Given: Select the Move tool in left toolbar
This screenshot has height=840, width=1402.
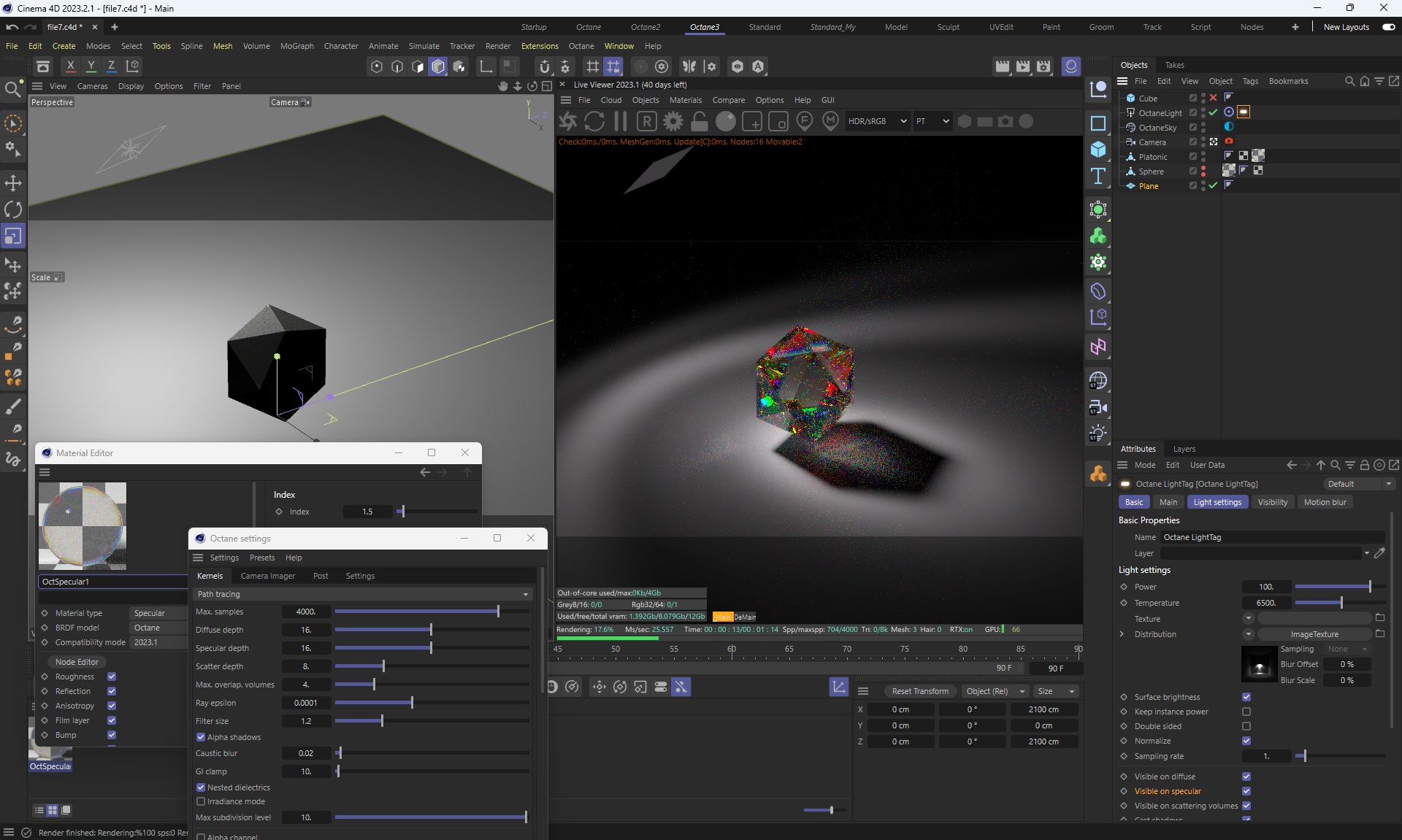Looking at the screenshot, I should 13,182.
